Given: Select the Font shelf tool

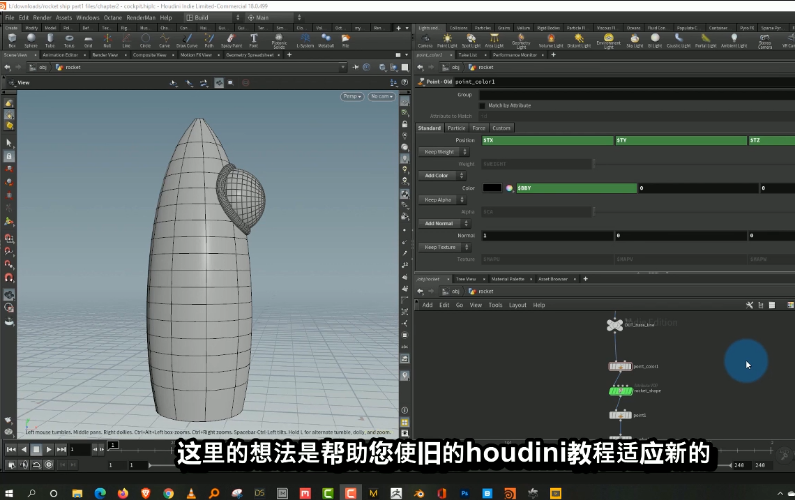Looking at the screenshot, I should point(254,41).
